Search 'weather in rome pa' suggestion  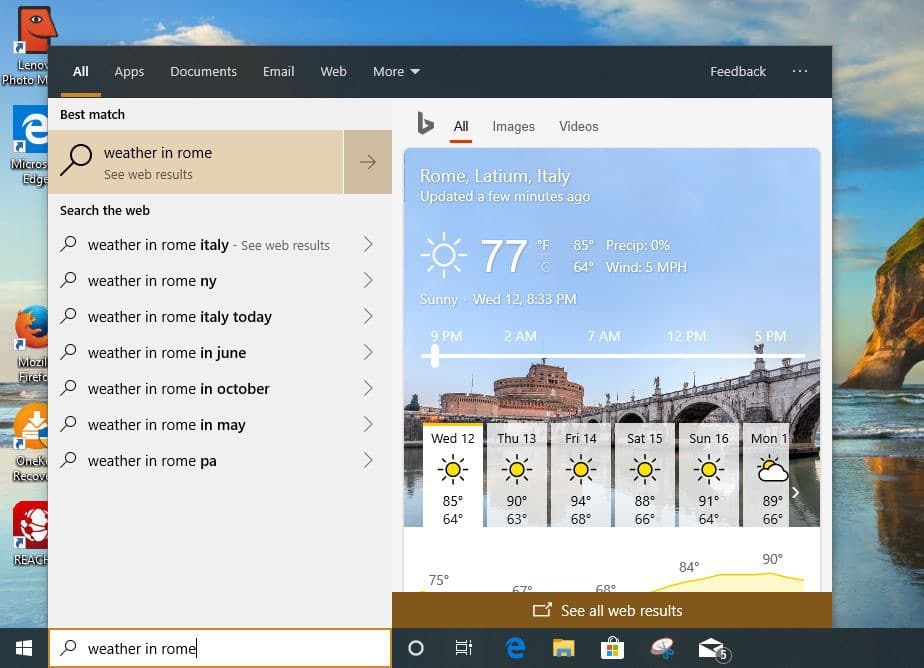point(152,461)
